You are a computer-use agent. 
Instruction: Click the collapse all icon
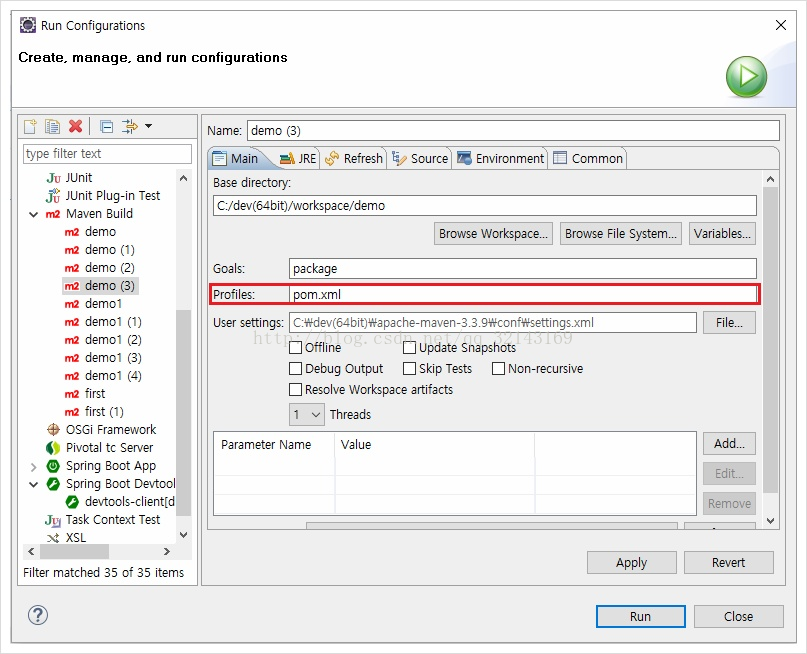107,127
